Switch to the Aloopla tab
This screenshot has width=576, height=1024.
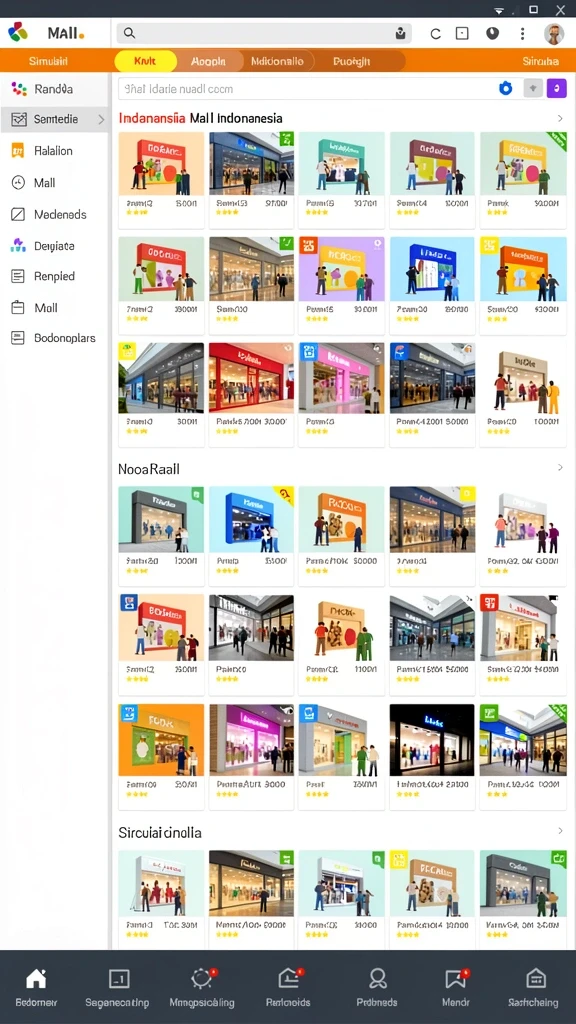click(x=208, y=61)
